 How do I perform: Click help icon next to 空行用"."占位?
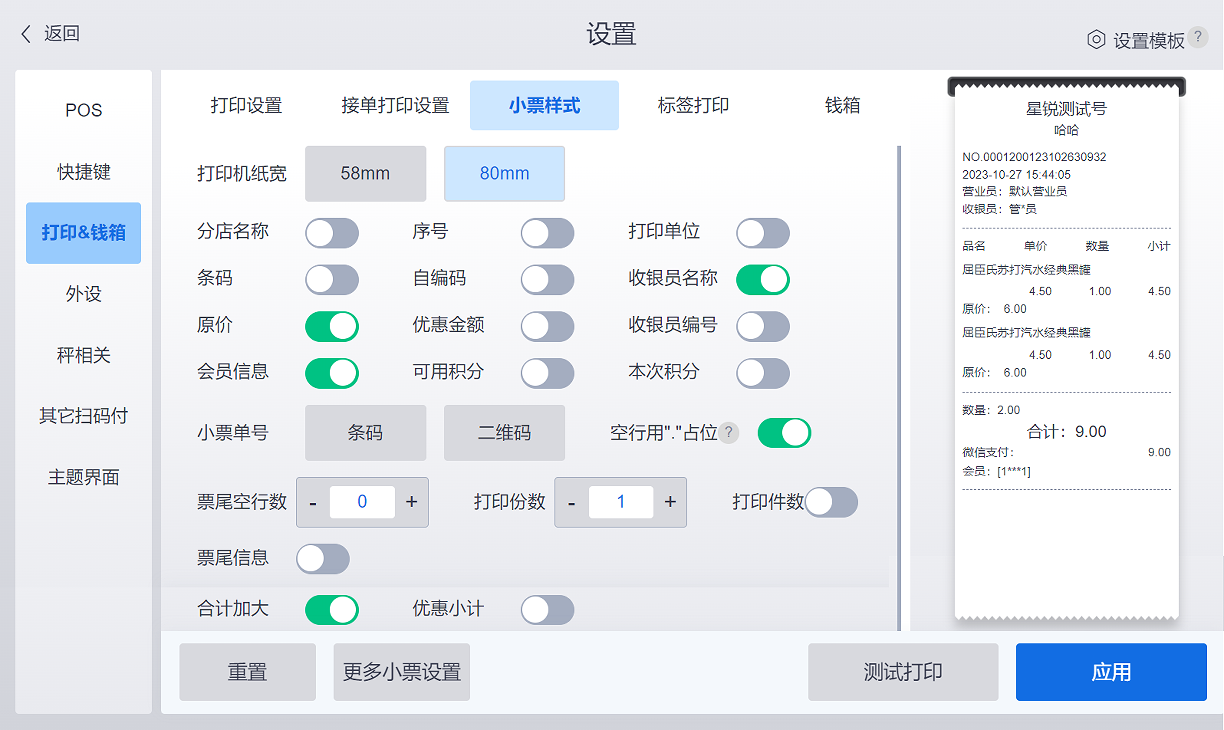730,433
